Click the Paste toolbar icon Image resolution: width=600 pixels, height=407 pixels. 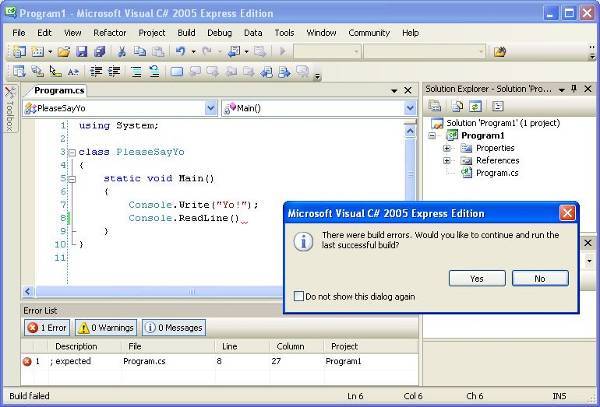[x=158, y=51]
